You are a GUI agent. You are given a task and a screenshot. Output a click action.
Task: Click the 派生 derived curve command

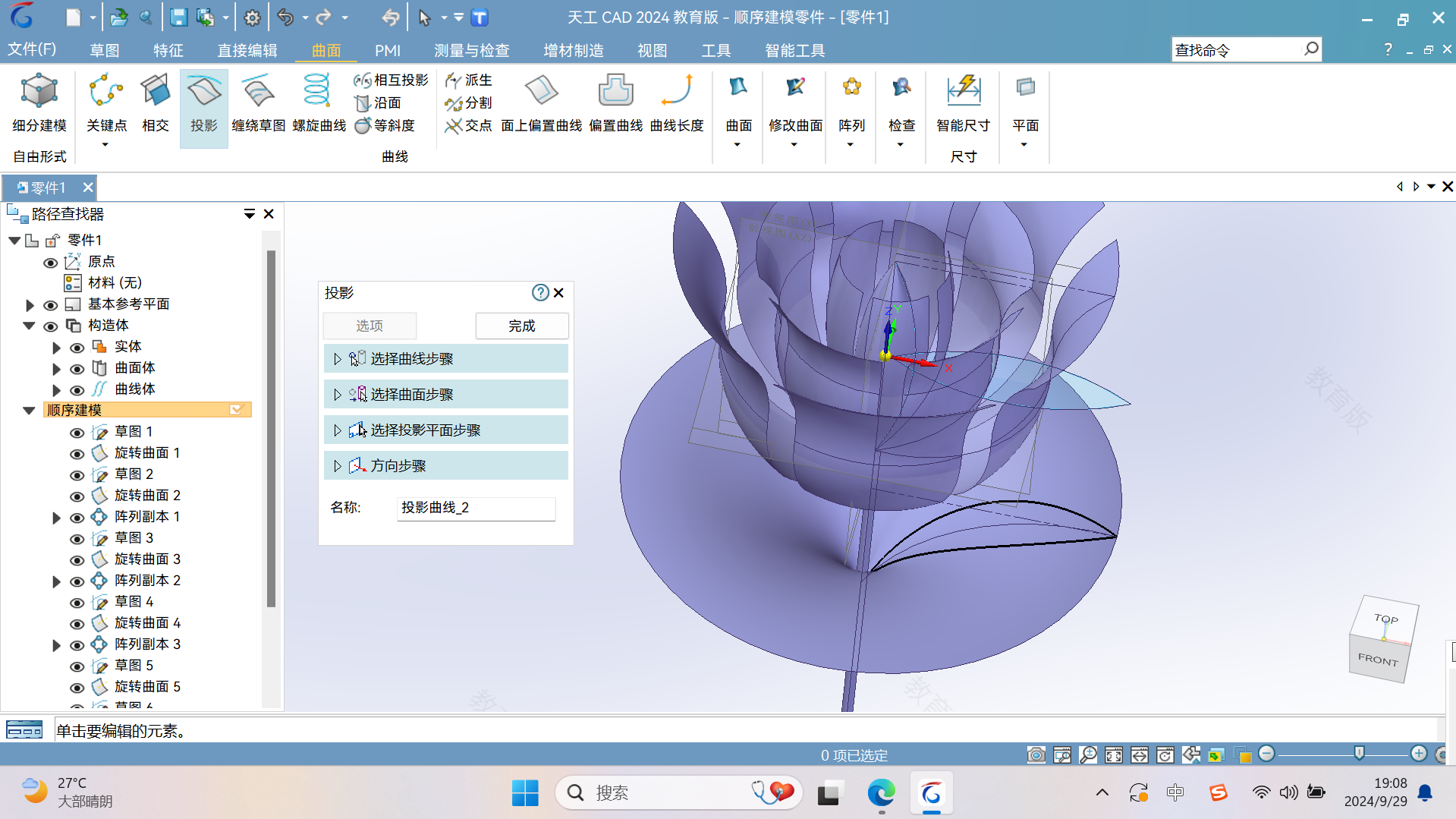pyautogui.click(x=468, y=80)
